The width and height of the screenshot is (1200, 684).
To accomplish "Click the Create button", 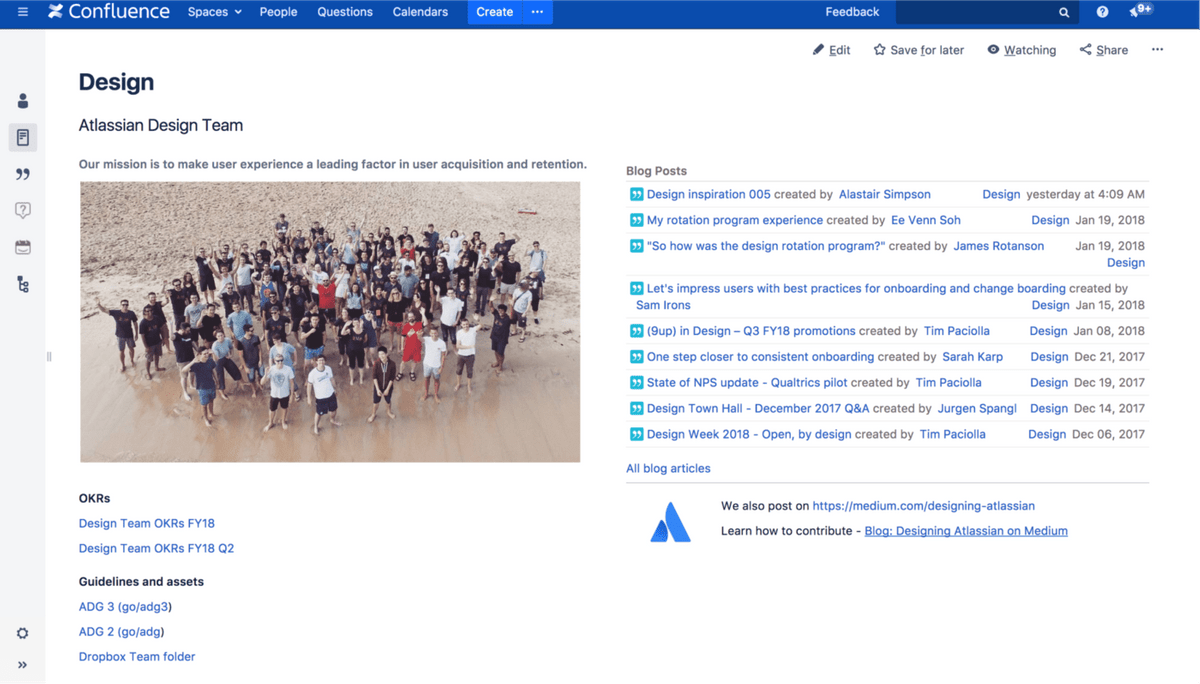I will [x=495, y=12].
